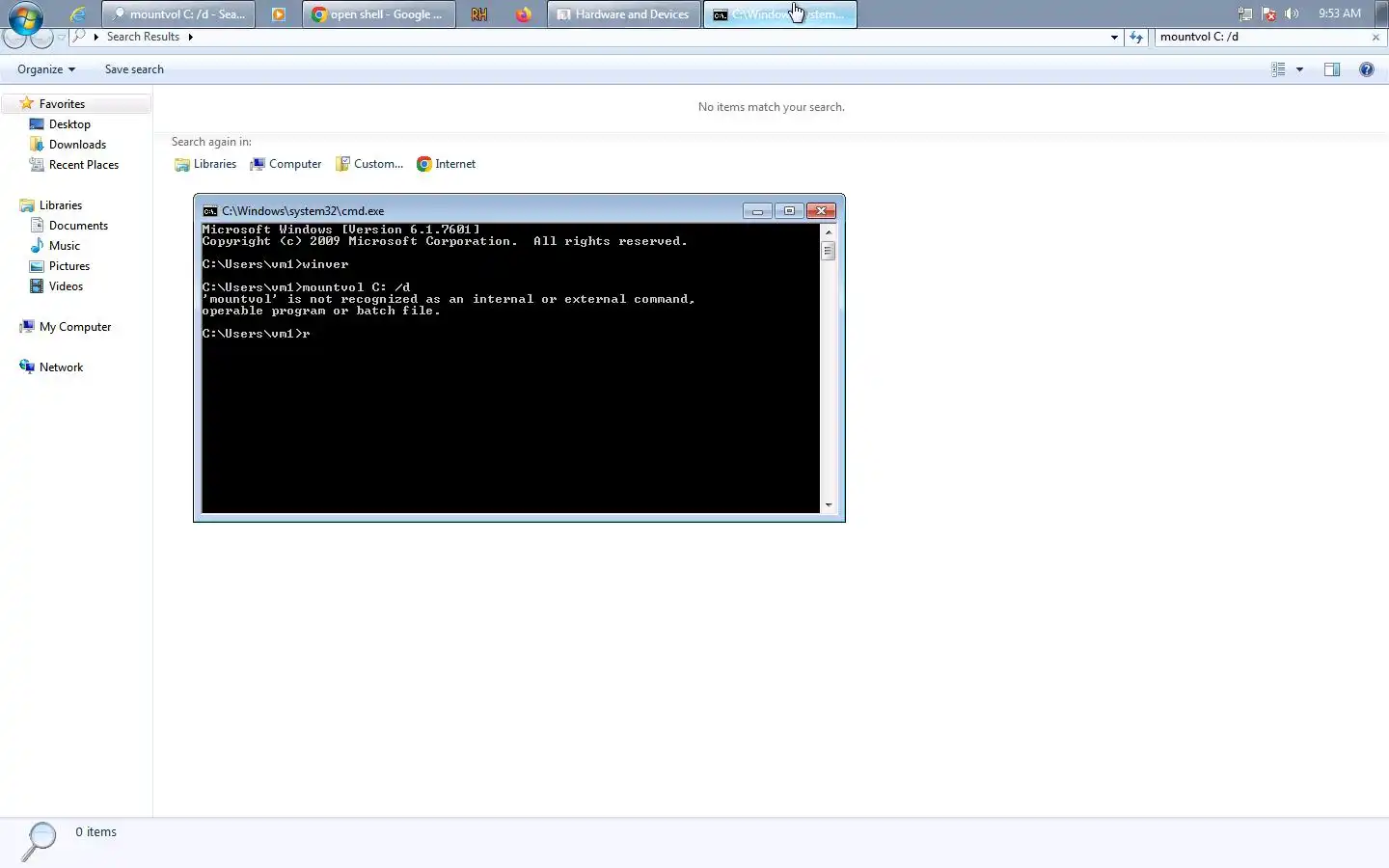This screenshot has height=868, width=1389.
Task: Maximize the cmd.exe window
Action: (x=789, y=211)
